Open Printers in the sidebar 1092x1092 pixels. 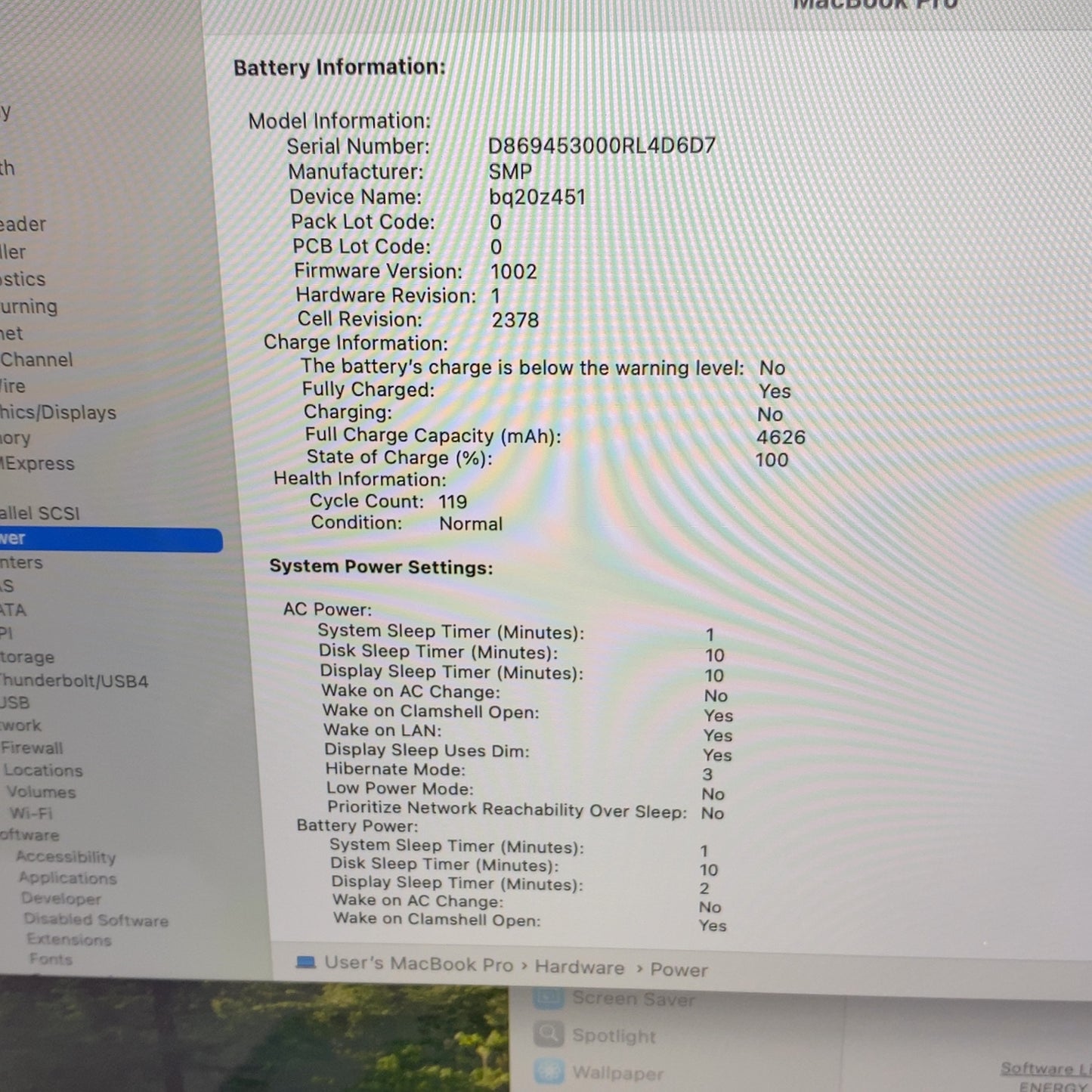click(21, 562)
